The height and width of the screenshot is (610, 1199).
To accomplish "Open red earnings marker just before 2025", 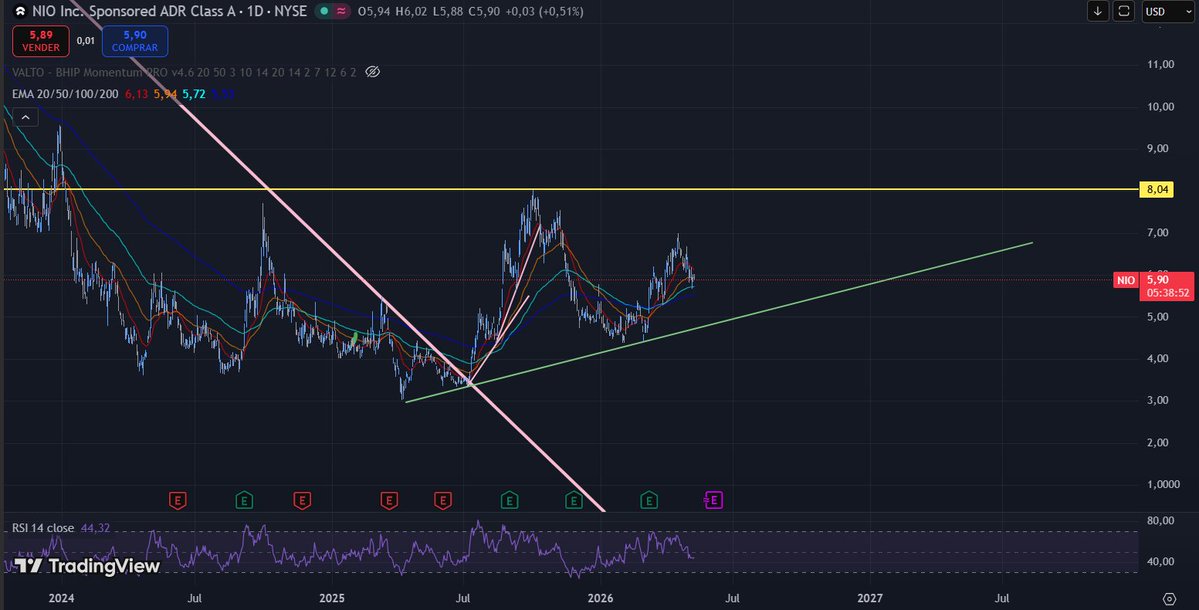I will coord(302,501).
